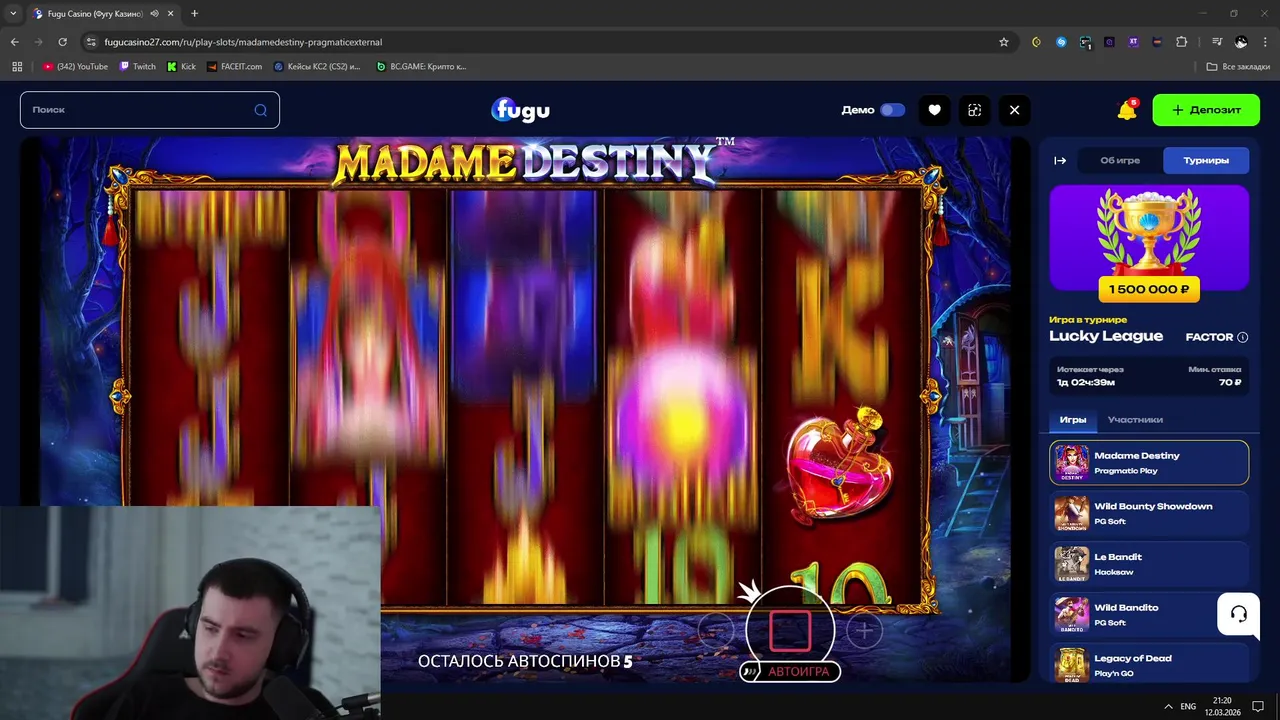This screenshot has height=720, width=1280.
Task: Open YouTube bookmark
Action: [75, 66]
